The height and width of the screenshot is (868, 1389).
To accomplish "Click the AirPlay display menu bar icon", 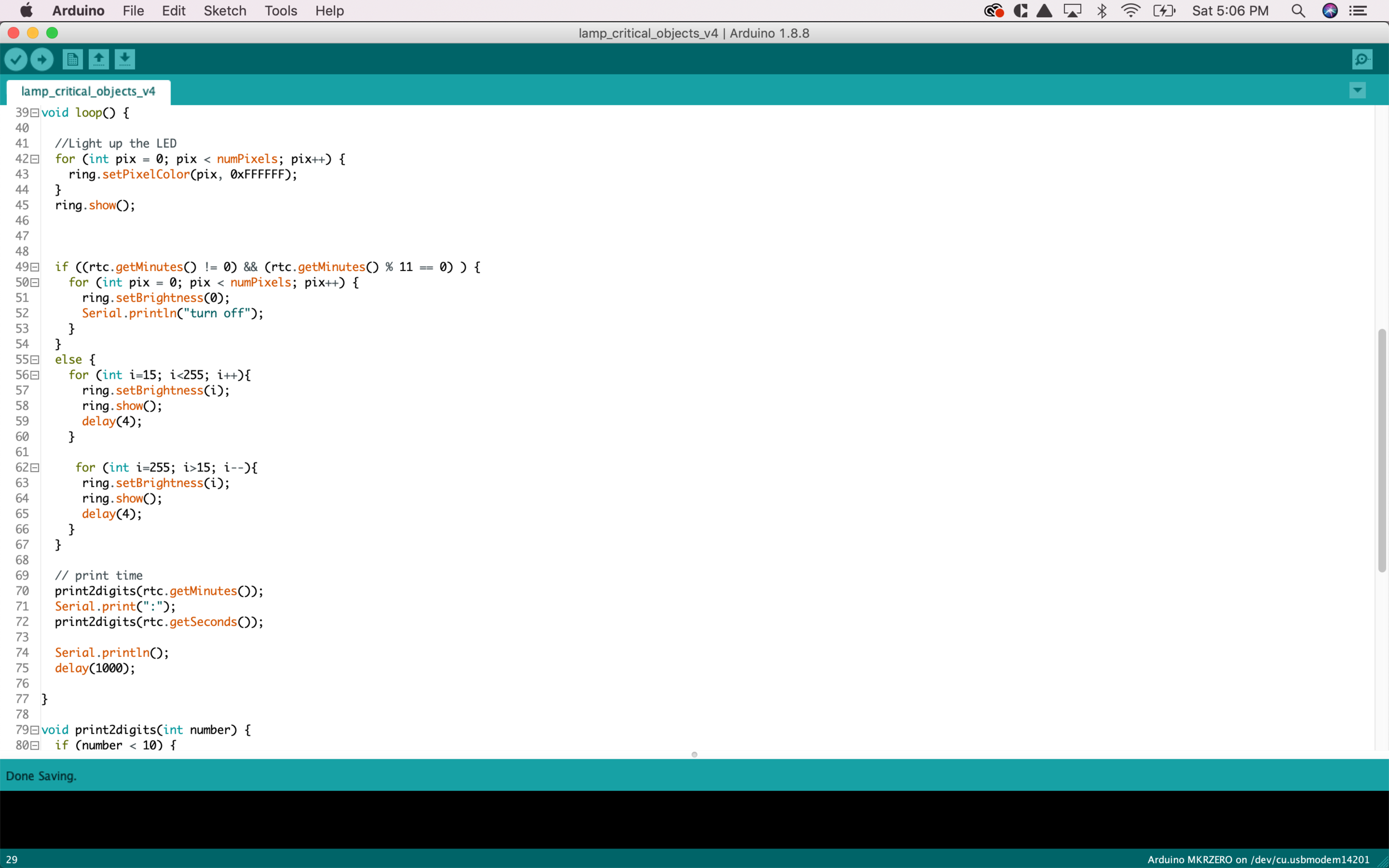I will point(1072,11).
